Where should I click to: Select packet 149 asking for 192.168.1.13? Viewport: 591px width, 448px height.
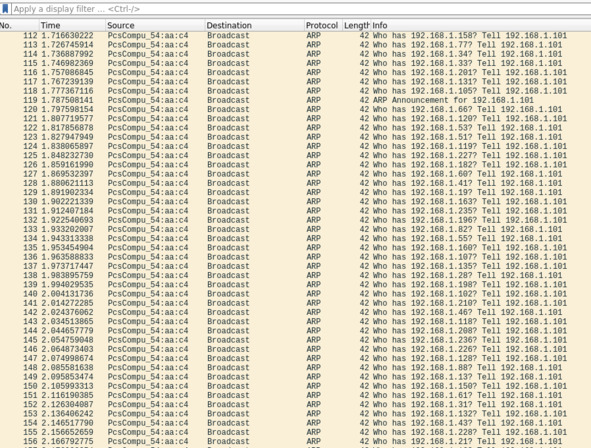coord(296,377)
